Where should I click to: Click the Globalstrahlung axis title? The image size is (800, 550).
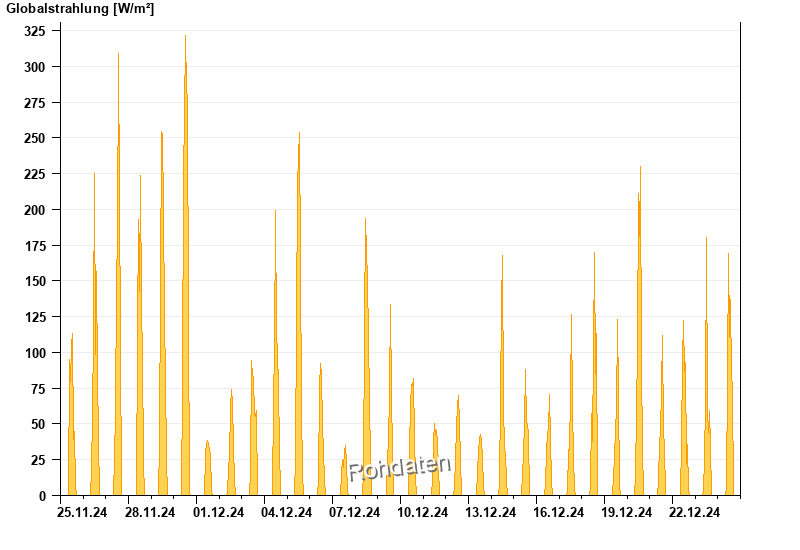[80, 9]
